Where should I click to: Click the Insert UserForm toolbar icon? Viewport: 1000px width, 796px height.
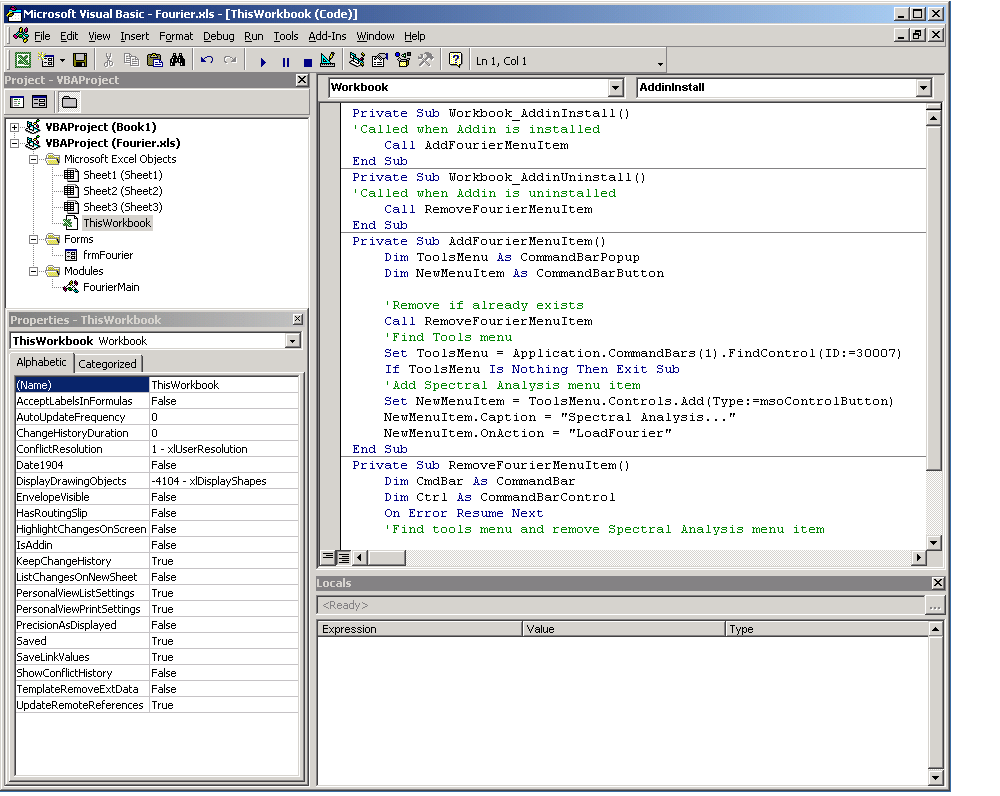click(46, 61)
